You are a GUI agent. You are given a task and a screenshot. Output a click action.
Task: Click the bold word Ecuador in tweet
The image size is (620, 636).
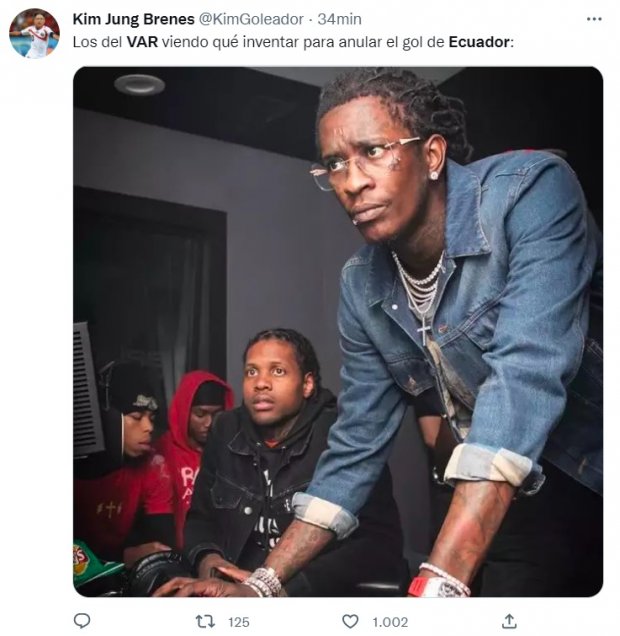[479, 42]
